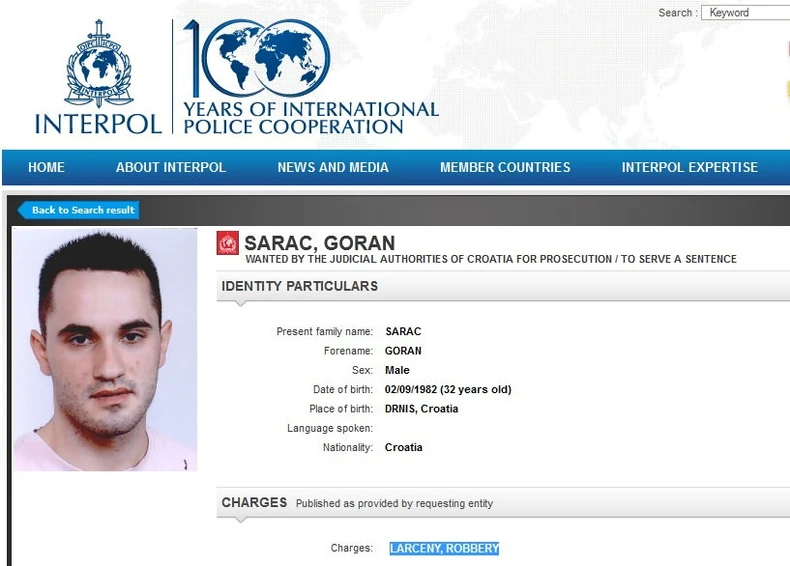The height and width of the screenshot is (566, 790).
Task: Click the place of birth DRNIS, Croatia
Action: pos(421,409)
